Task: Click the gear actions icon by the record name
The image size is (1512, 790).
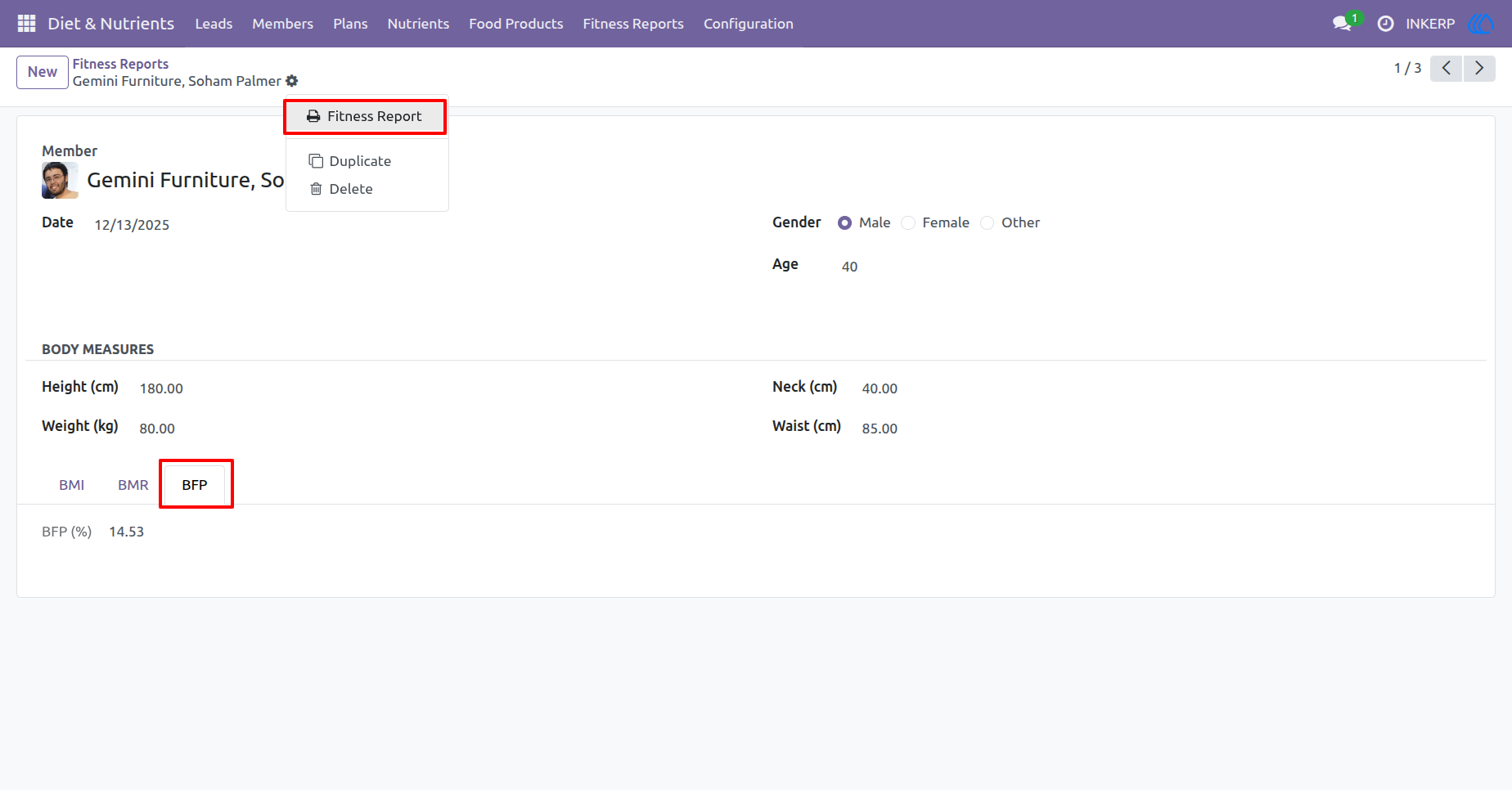Action: [292, 81]
